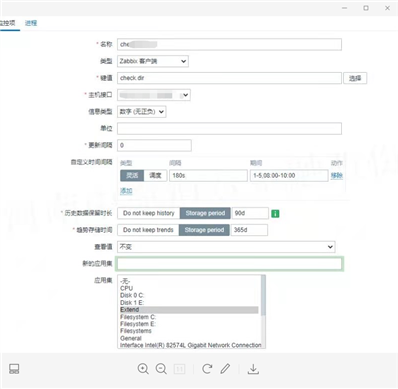The image size is (398, 389).
Task: Click the pencil edit icon
Action: point(225,369)
